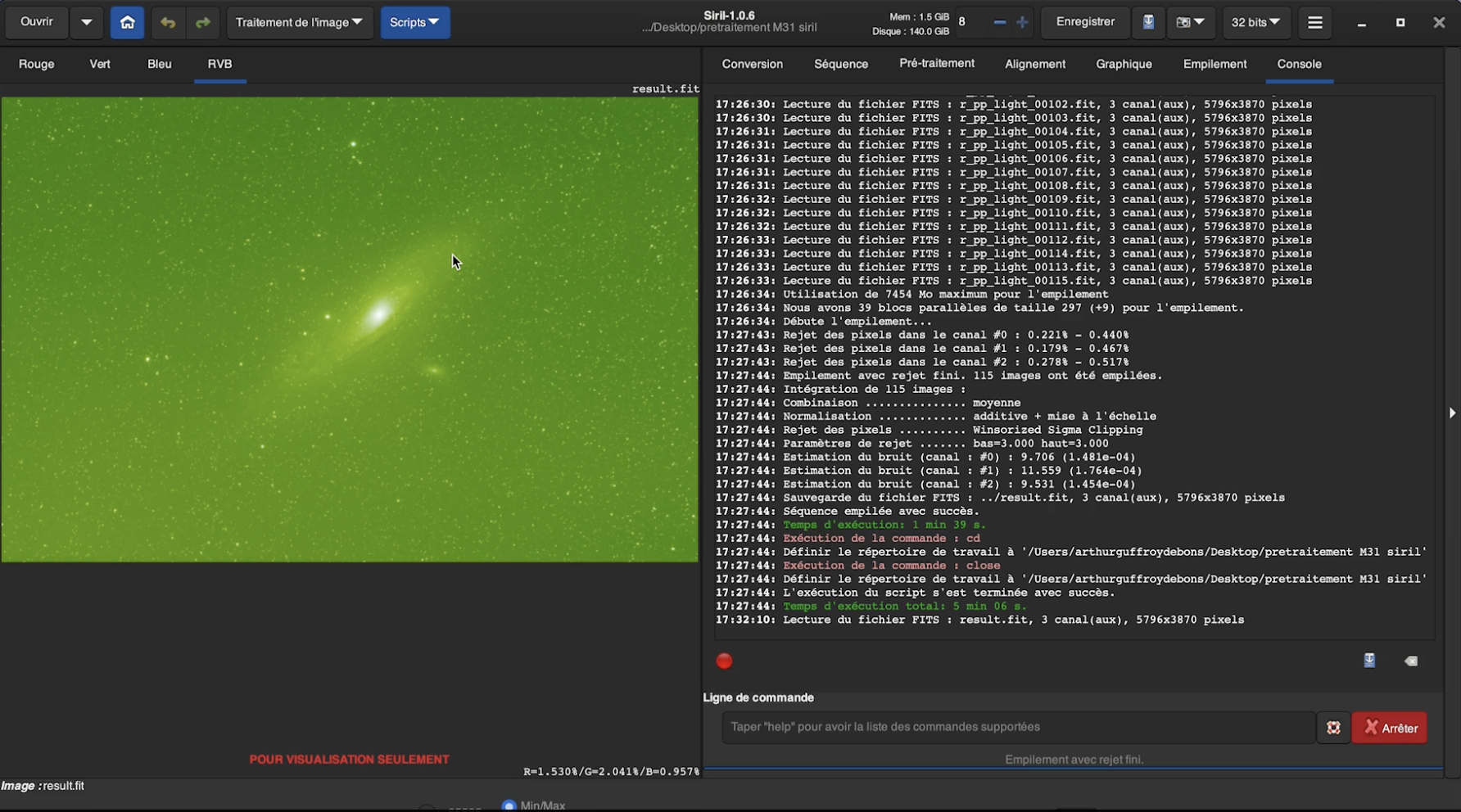The height and width of the screenshot is (812, 1461).
Task: Select the RVB channel tab
Action: [x=219, y=64]
